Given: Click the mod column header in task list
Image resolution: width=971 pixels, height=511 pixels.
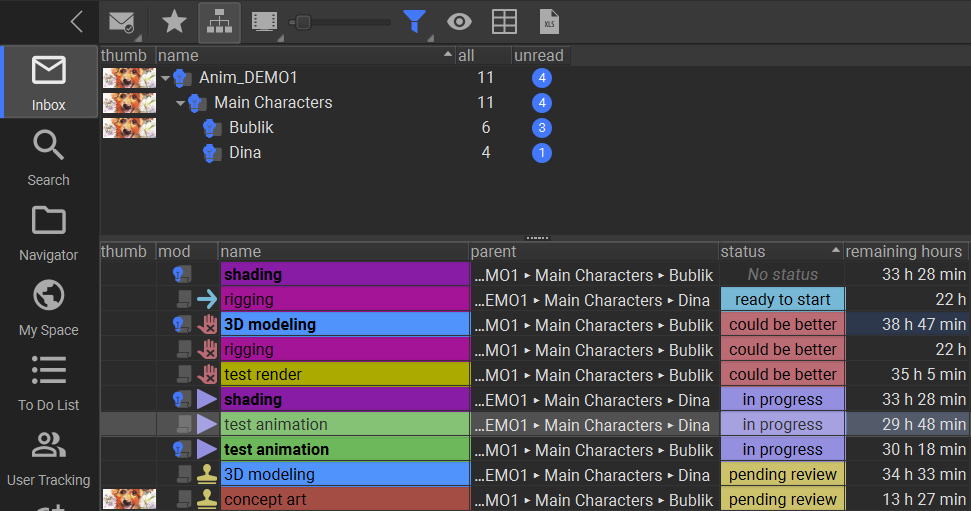Looking at the screenshot, I should click(x=187, y=251).
